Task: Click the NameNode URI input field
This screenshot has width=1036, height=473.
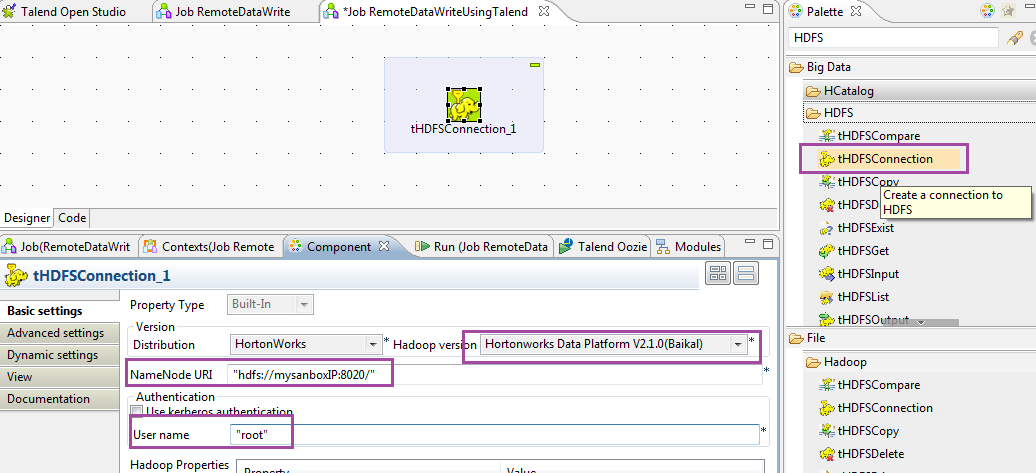Action: [494, 375]
